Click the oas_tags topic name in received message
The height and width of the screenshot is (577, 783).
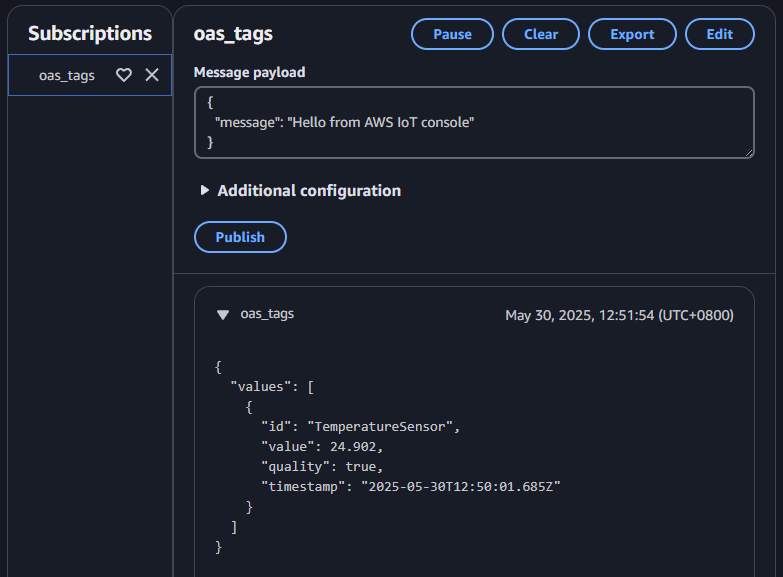[x=267, y=314]
